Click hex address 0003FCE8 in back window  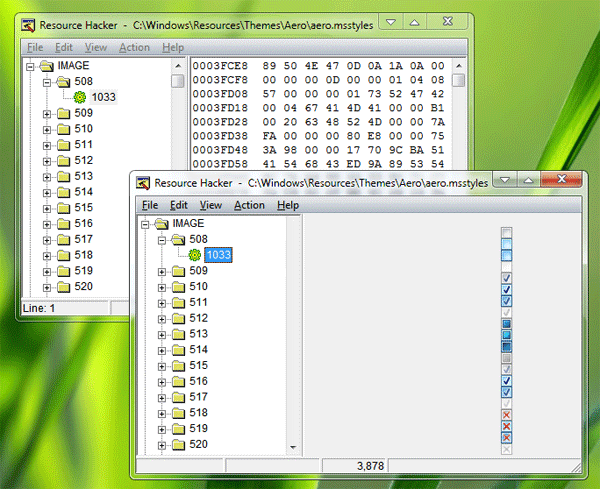220,66
